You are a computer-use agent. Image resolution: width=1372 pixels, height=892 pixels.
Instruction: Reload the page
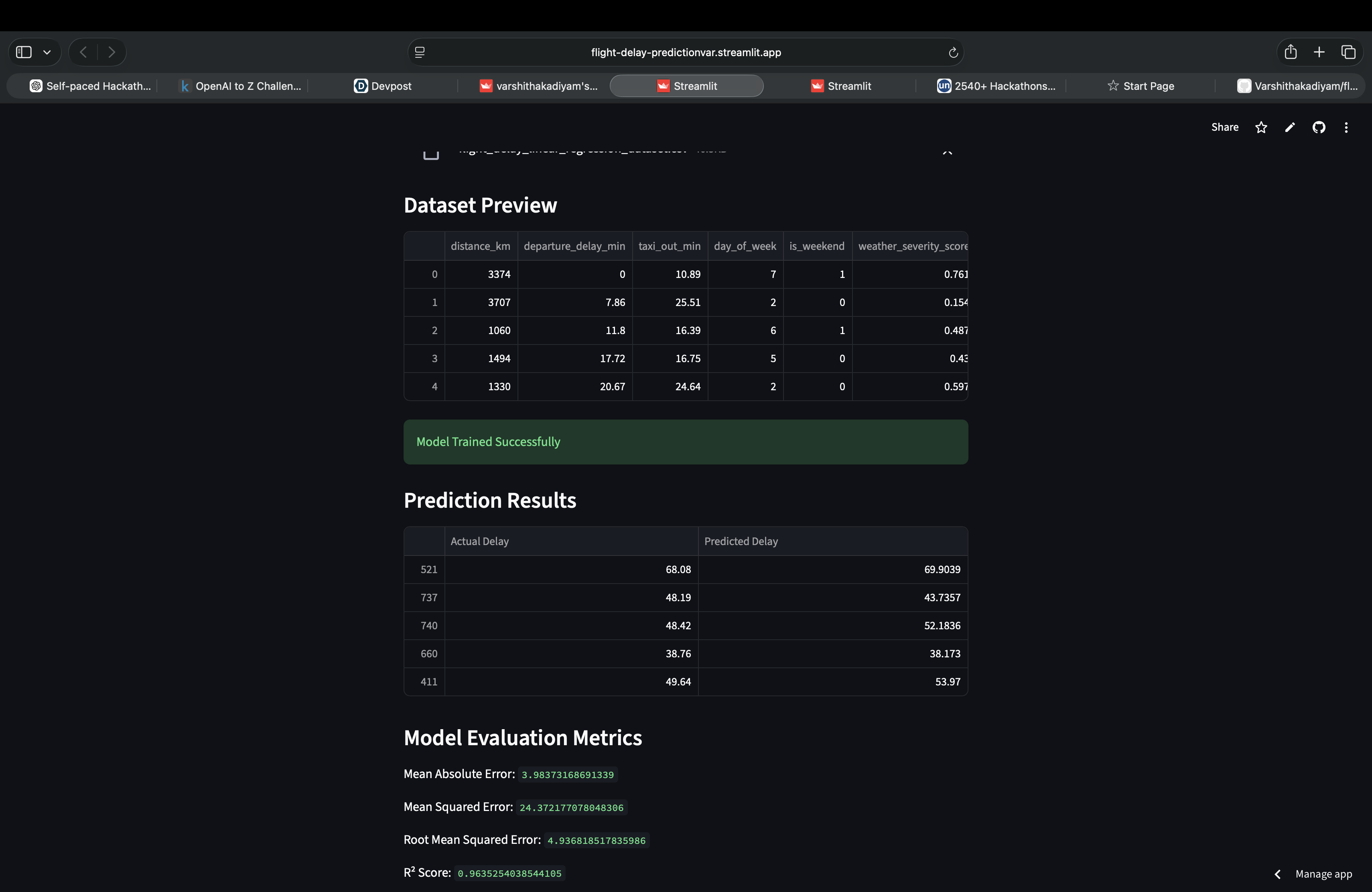[953, 53]
